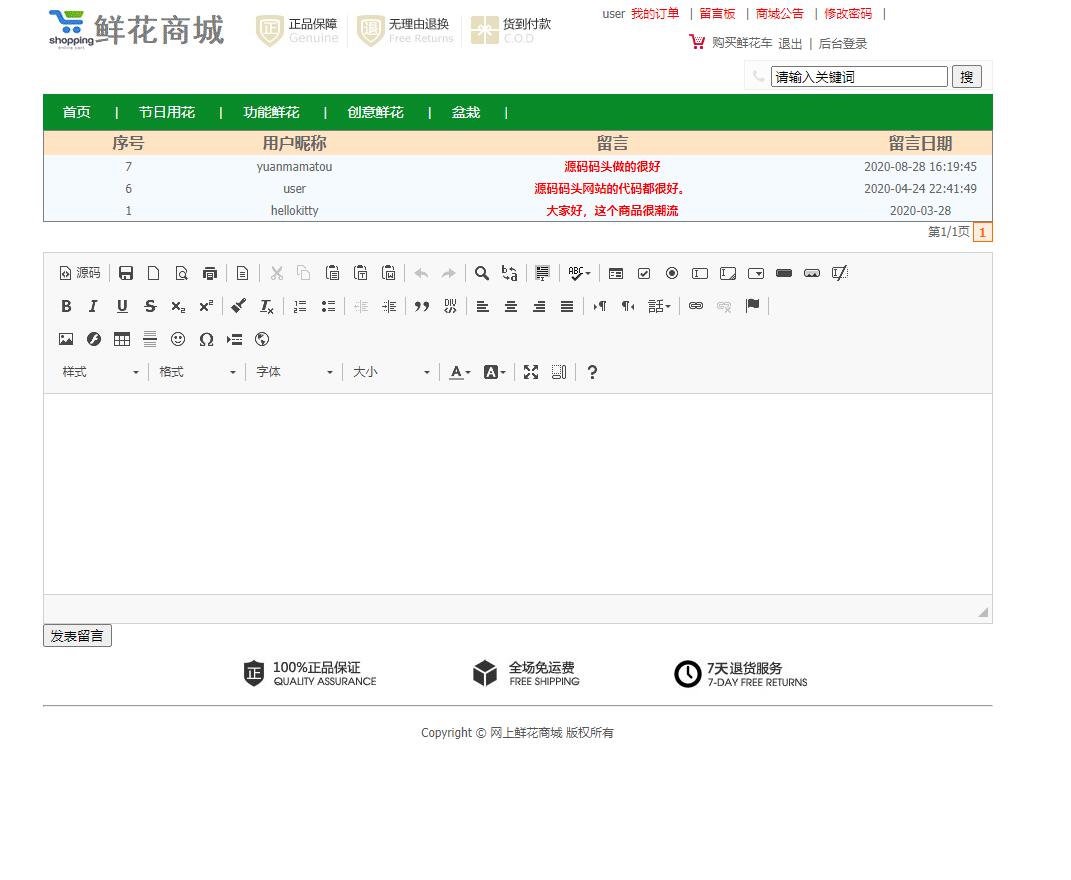Open the Find tool in the editor
The image size is (1071, 880).
pos(481,273)
